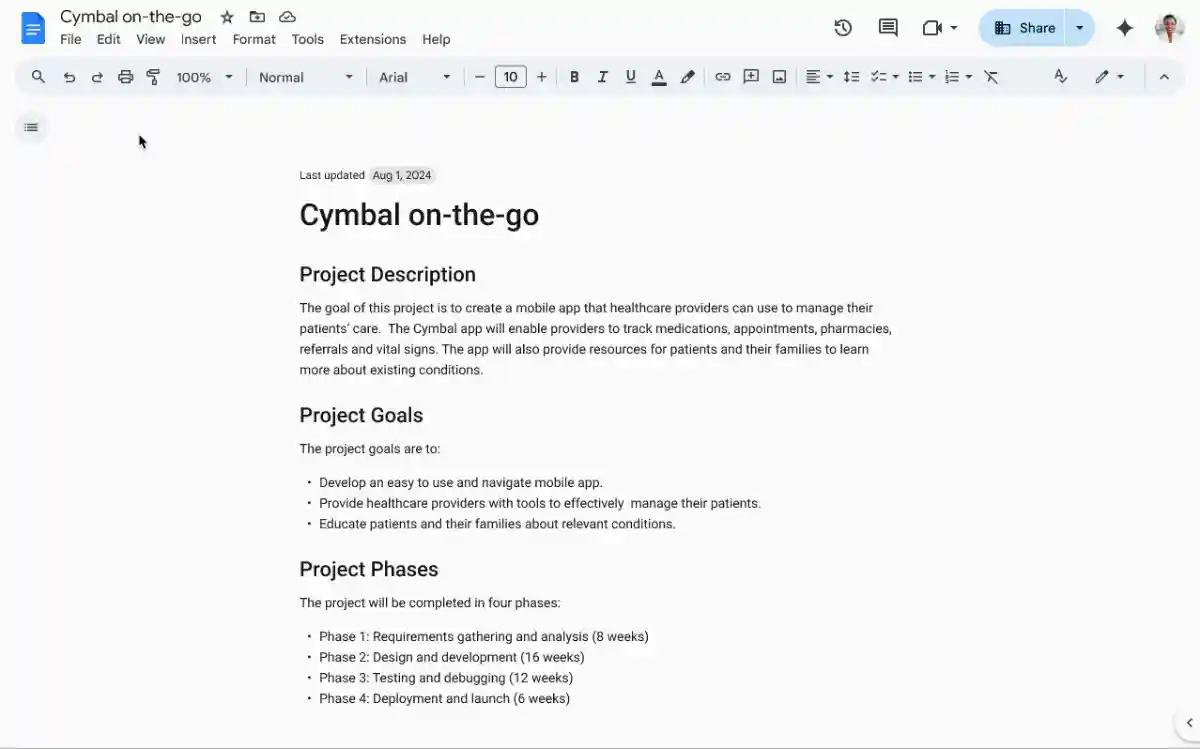Image resolution: width=1200 pixels, height=749 pixels.
Task: Open the Arial font dropdown
Action: (414, 77)
